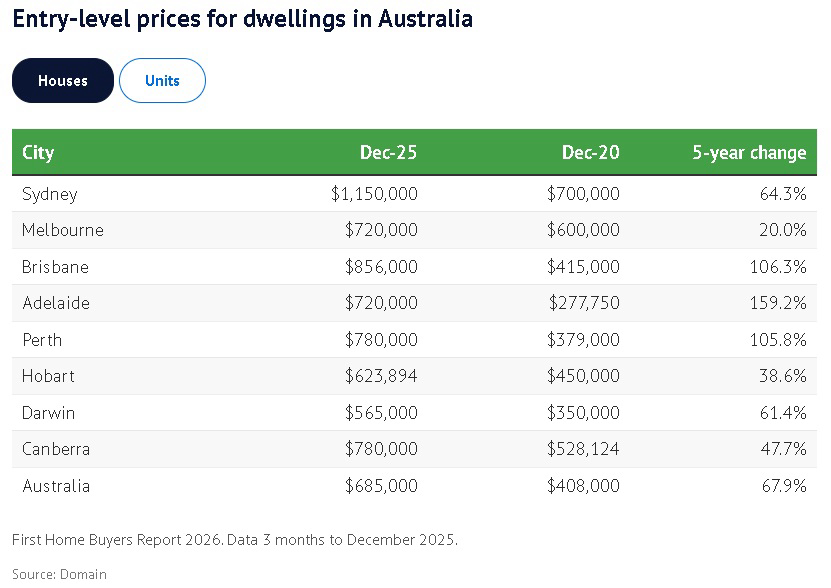
Task: Select the Darwin row label
Action: click(x=48, y=413)
